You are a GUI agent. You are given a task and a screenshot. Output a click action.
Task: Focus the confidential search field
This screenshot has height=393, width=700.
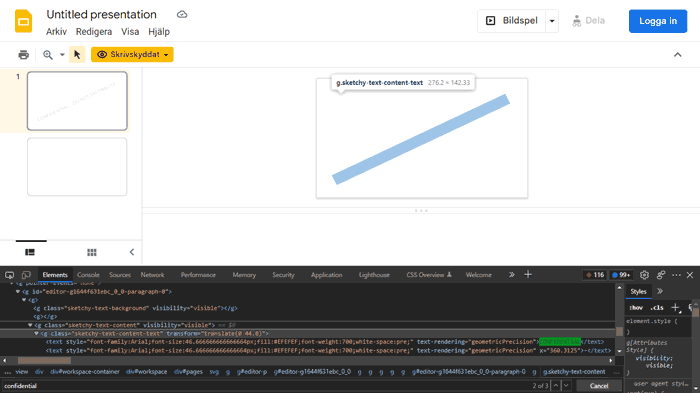pos(266,385)
